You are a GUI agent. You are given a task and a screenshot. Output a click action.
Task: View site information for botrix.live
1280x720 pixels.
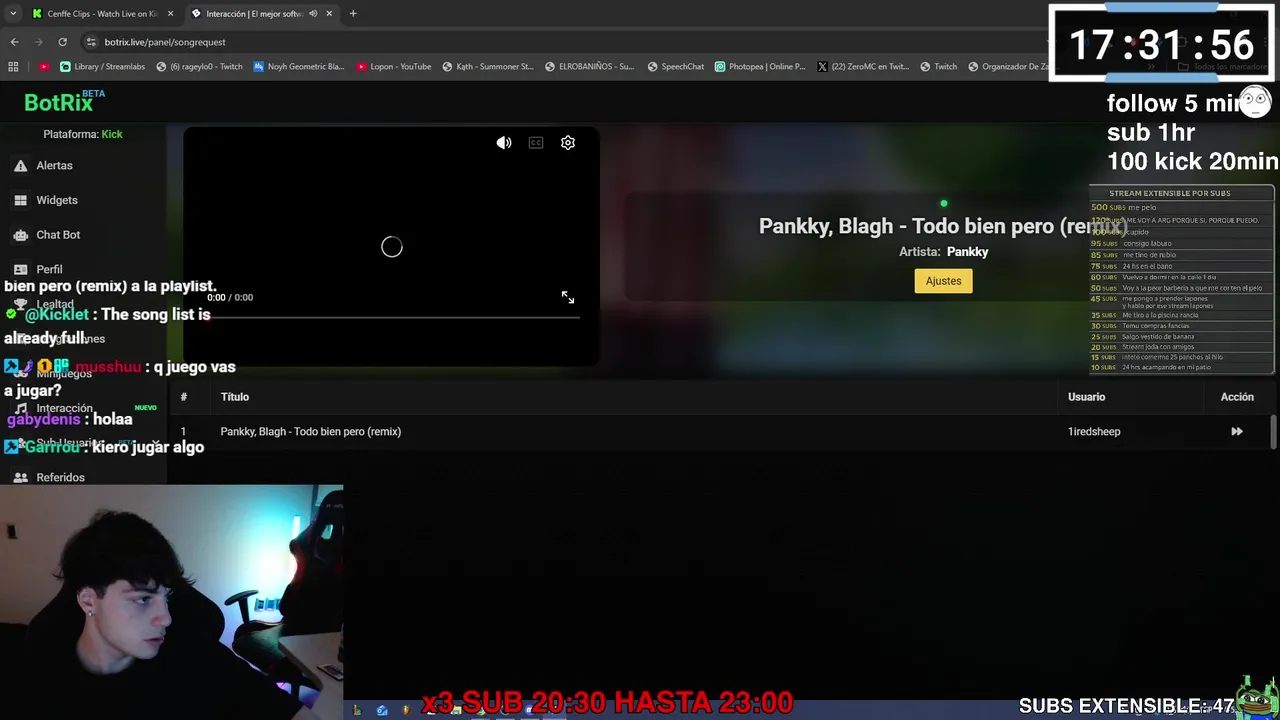[91, 42]
